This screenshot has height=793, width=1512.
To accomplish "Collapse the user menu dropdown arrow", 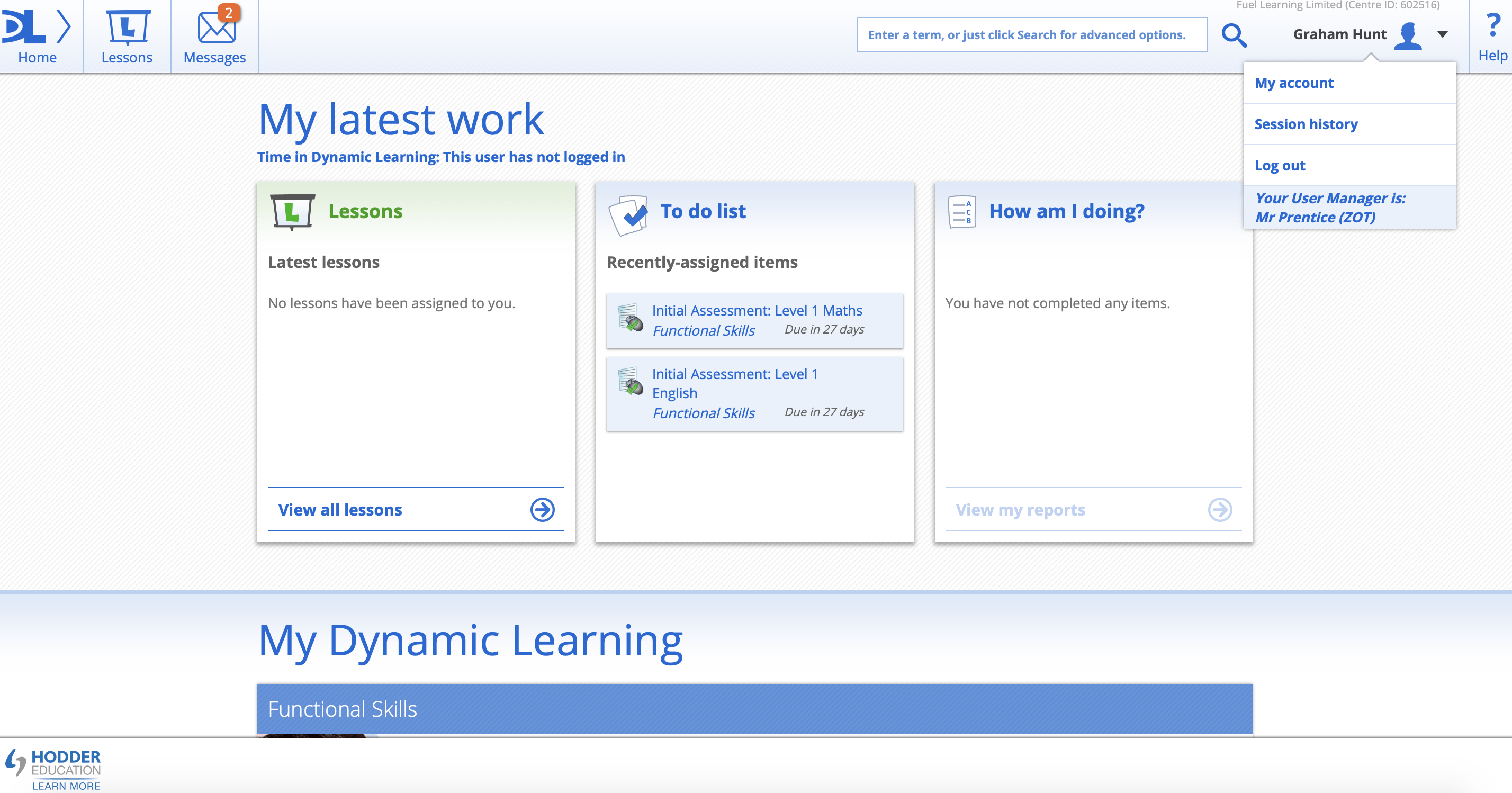I will tap(1442, 34).
